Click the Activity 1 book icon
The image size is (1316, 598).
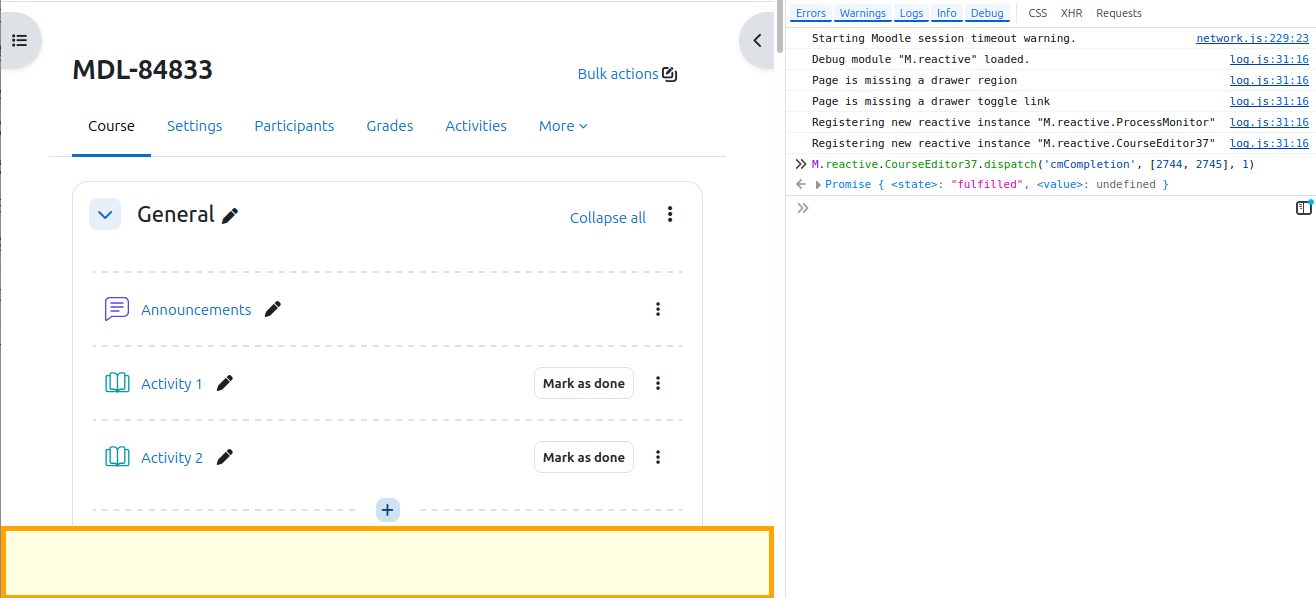[117, 383]
